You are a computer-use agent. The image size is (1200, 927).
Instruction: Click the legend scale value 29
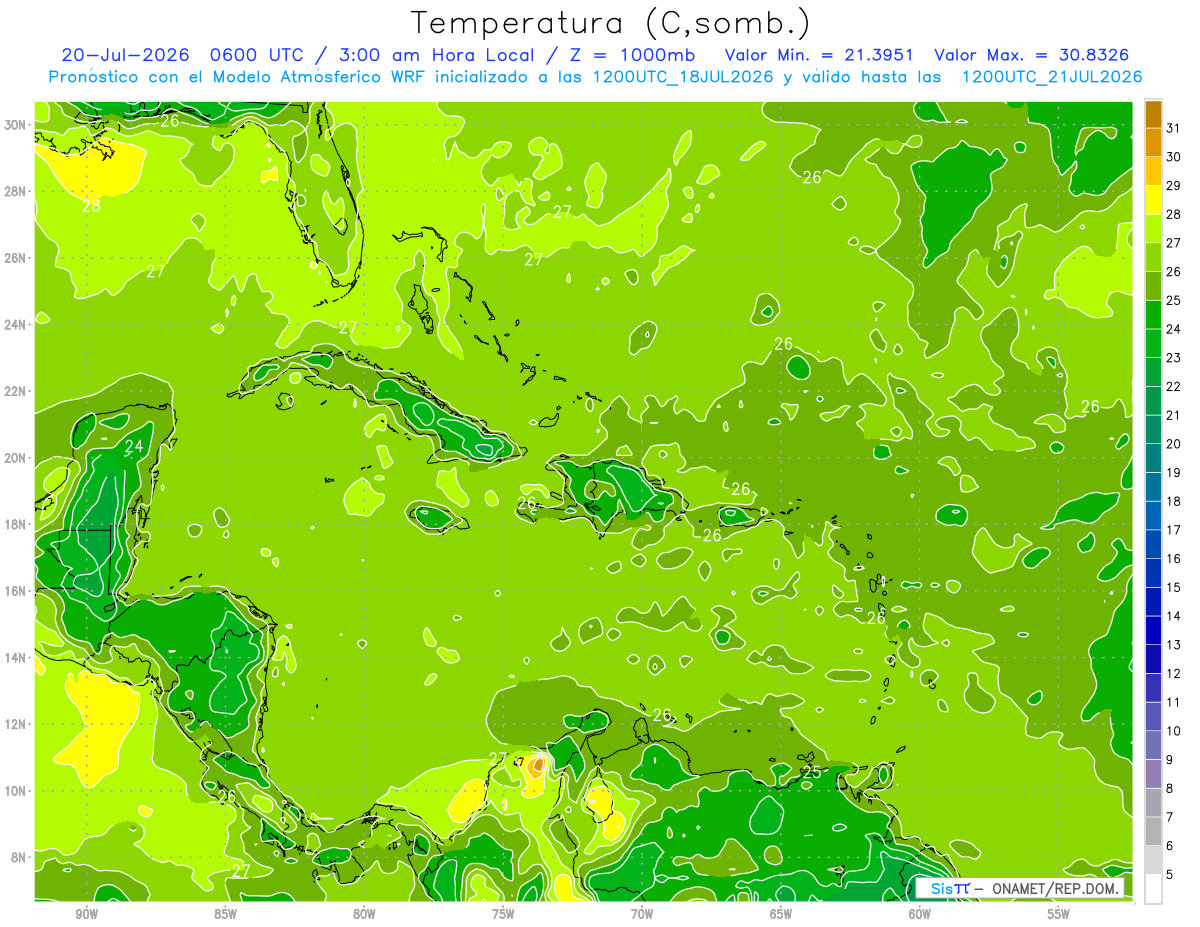click(1174, 186)
